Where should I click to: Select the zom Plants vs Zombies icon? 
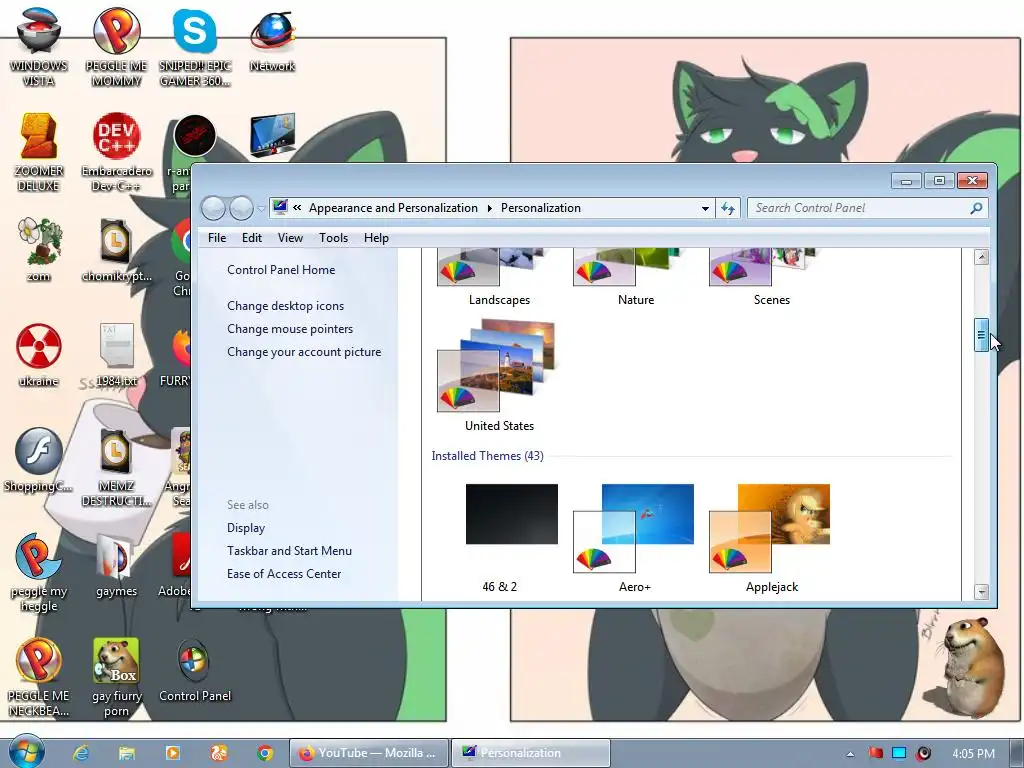pos(38,249)
